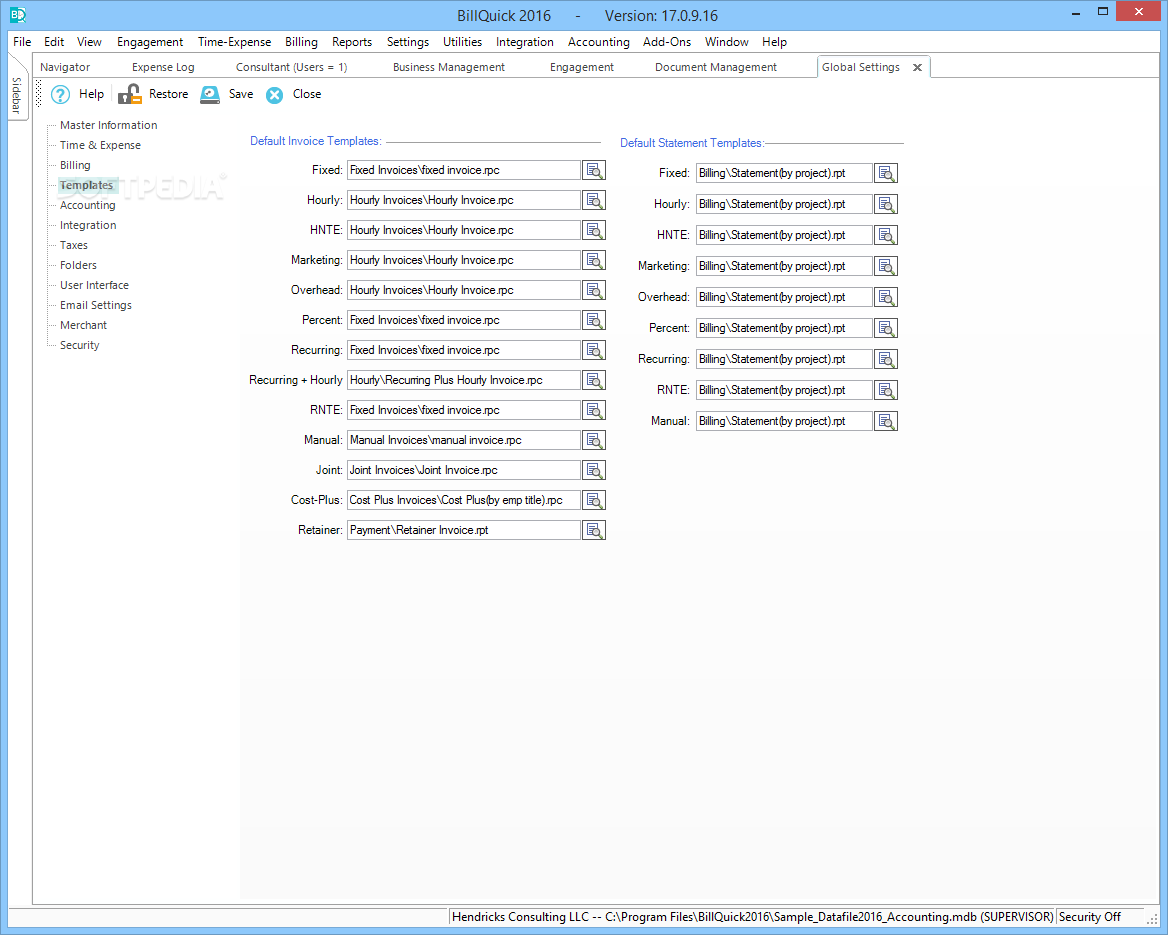The width and height of the screenshot is (1168, 935).
Task: Browse template for Manual invoice
Action: coord(594,440)
